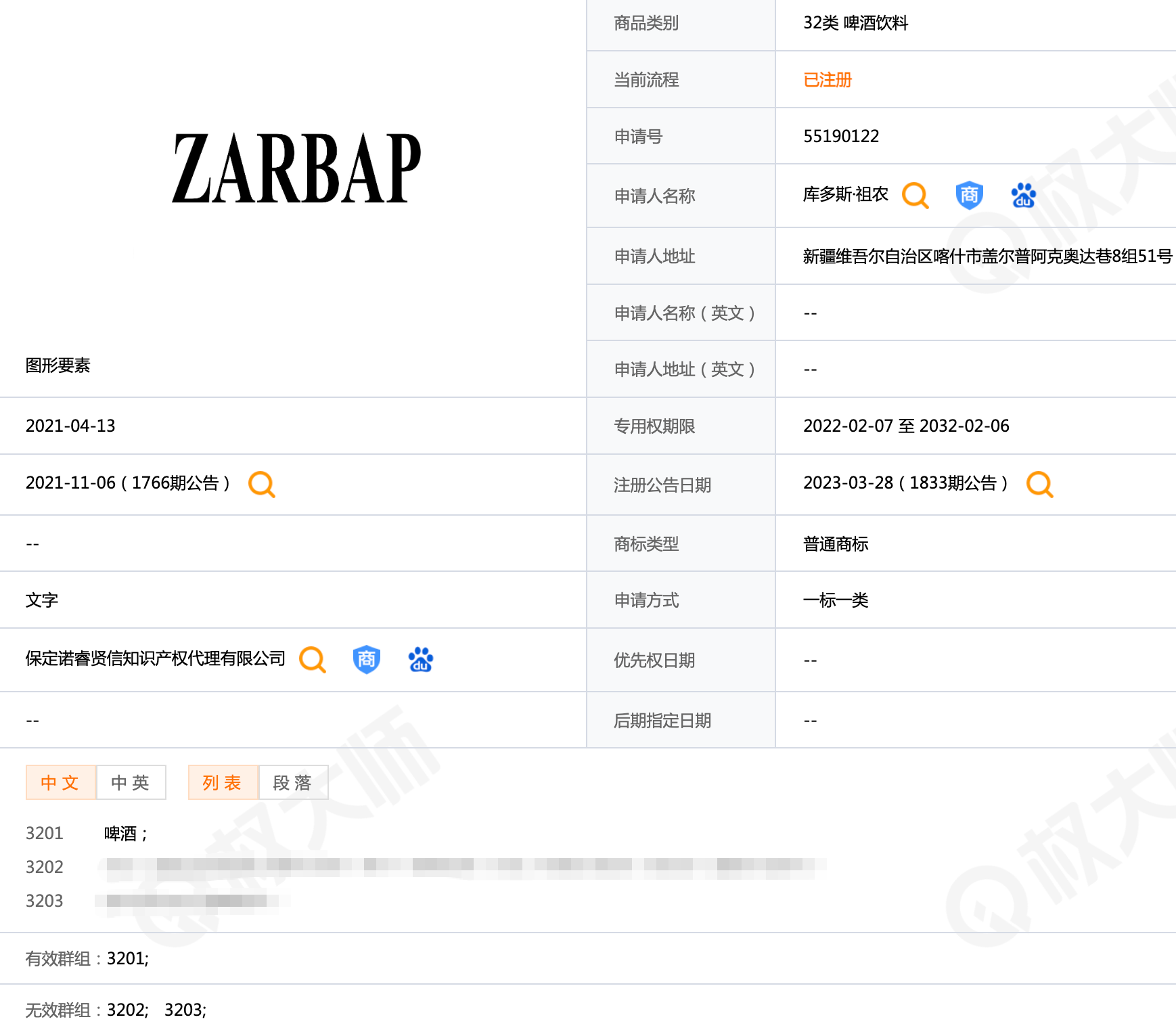This screenshot has width=1176, height=1030.
Task: Select 列表 list view
Action: click(x=223, y=782)
